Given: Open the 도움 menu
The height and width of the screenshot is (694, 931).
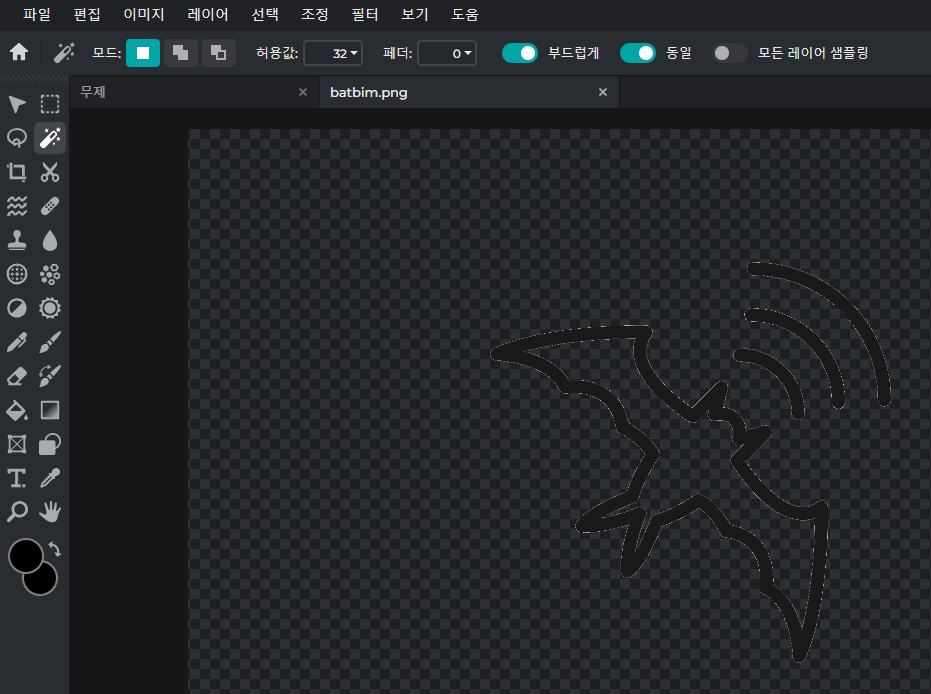Looking at the screenshot, I should pos(464,14).
